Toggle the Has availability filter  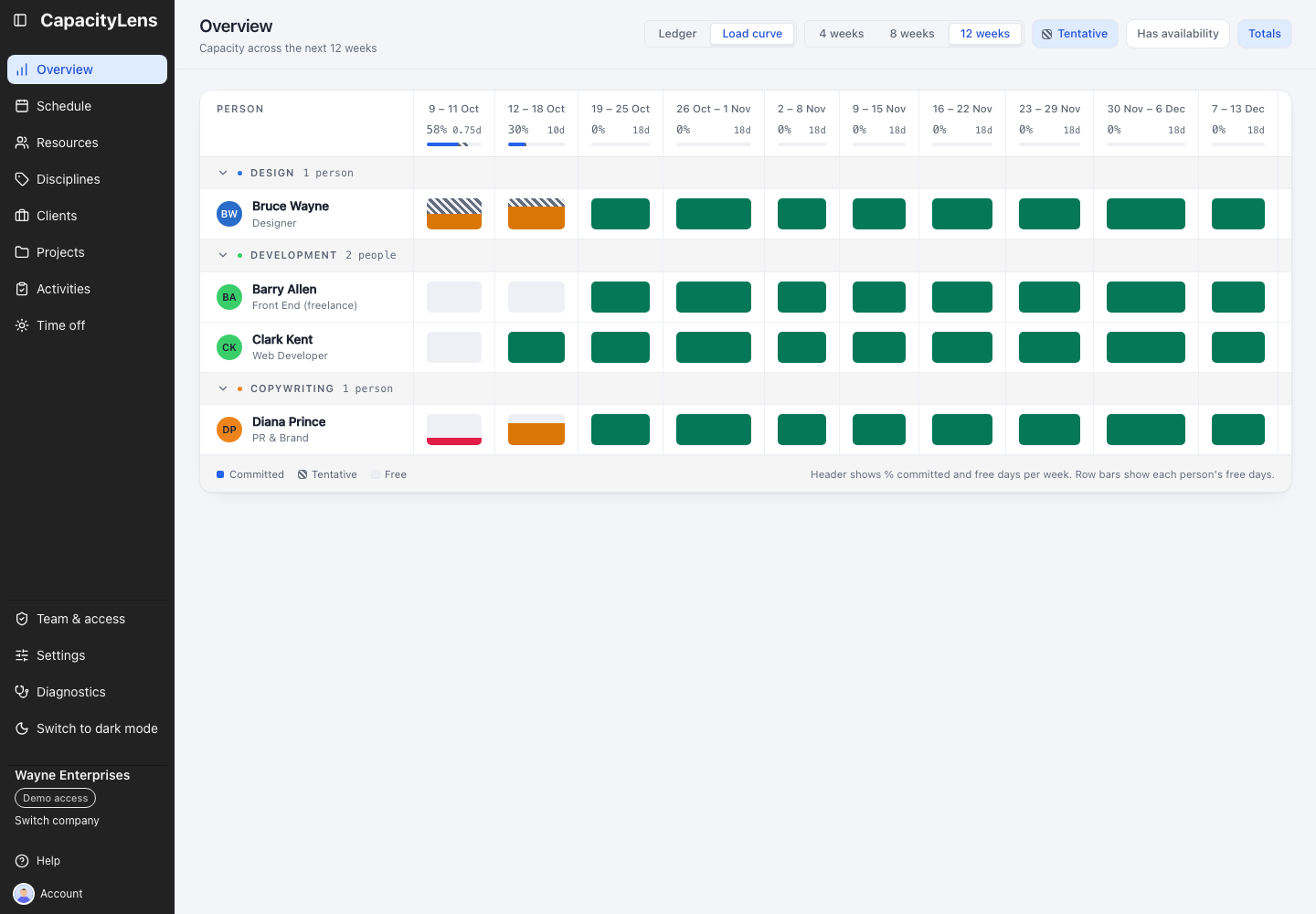coord(1178,34)
